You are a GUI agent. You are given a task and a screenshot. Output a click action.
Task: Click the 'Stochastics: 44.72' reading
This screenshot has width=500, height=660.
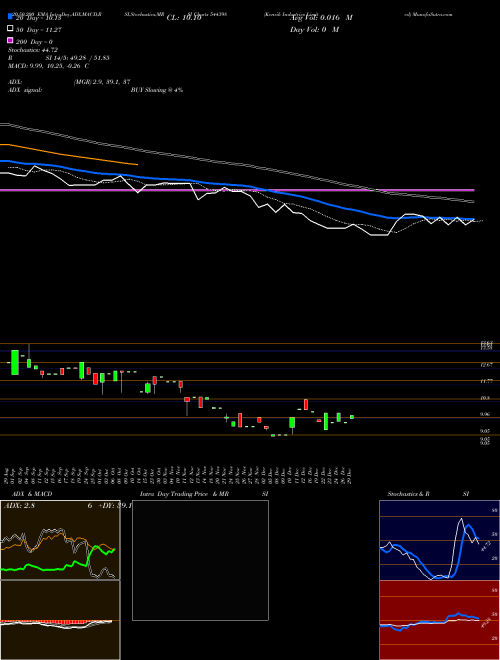point(33,50)
